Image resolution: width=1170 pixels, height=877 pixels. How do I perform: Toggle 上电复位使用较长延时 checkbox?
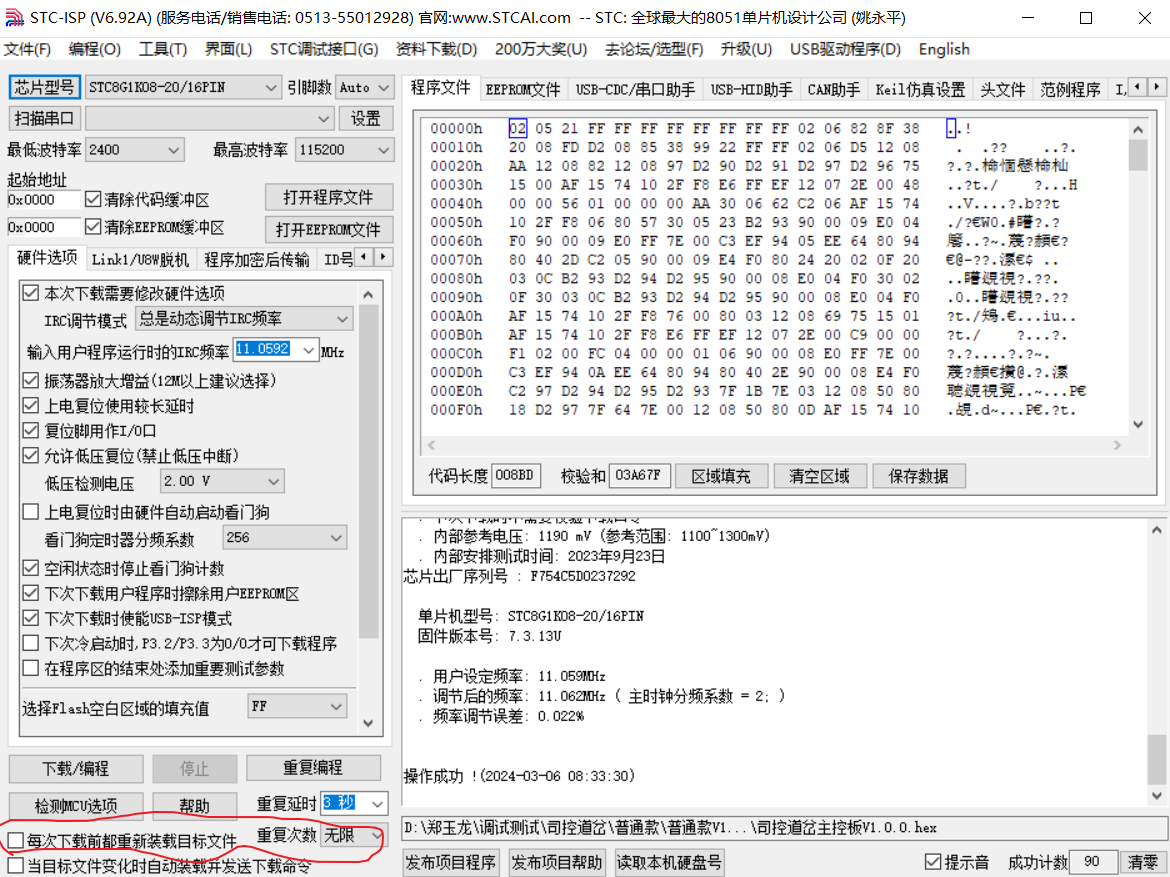point(31,405)
